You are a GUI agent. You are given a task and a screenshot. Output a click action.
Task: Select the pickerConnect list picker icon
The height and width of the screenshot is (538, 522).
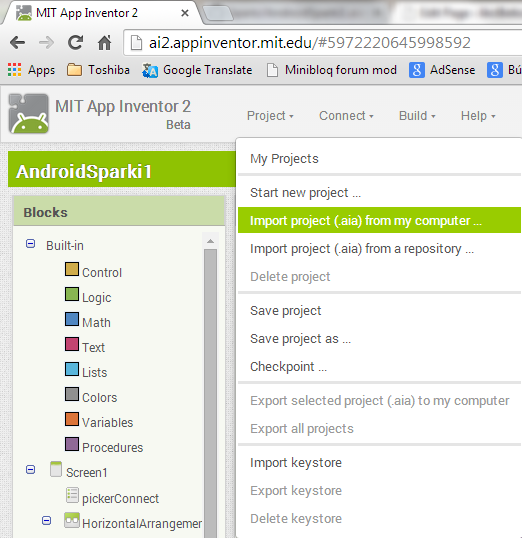tap(72, 495)
